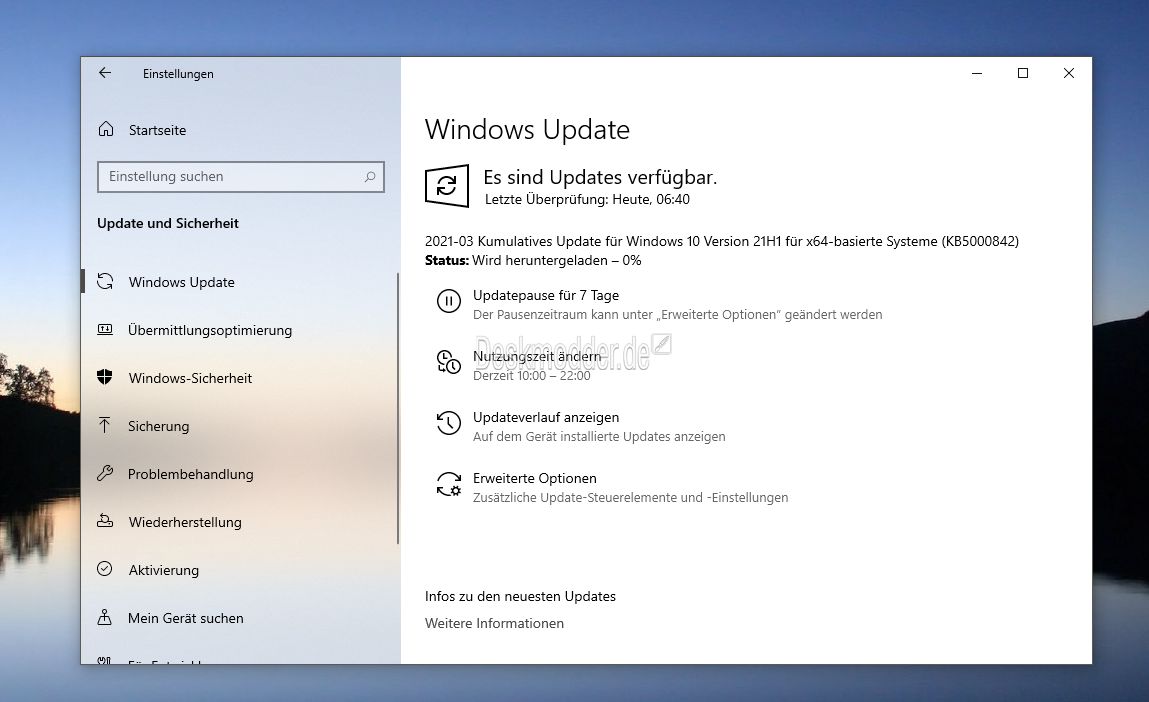Click the Update und Sicherheit heading

[x=168, y=223]
